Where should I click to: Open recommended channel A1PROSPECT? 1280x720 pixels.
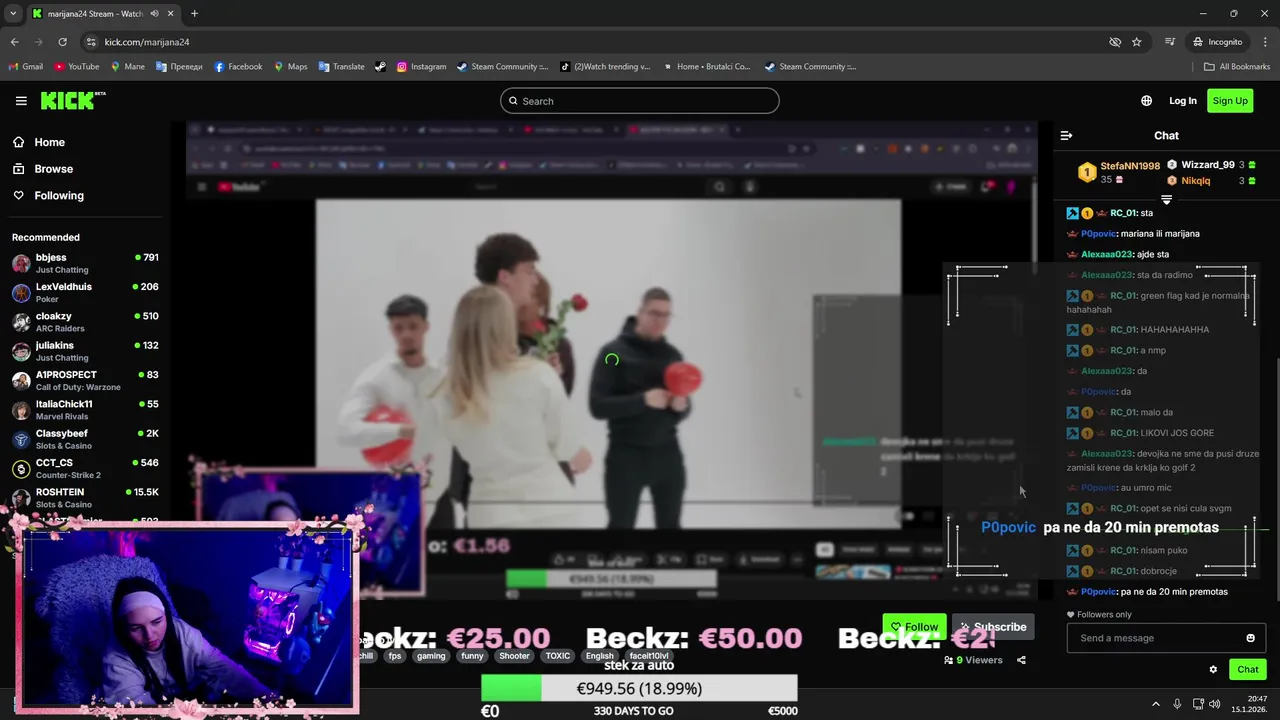tap(85, 380)
